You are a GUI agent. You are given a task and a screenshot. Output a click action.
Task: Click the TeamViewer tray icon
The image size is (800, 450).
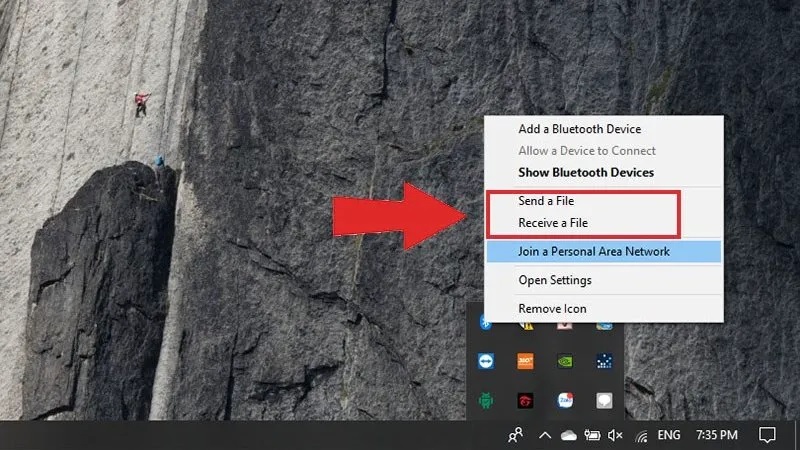pos(486,362)
